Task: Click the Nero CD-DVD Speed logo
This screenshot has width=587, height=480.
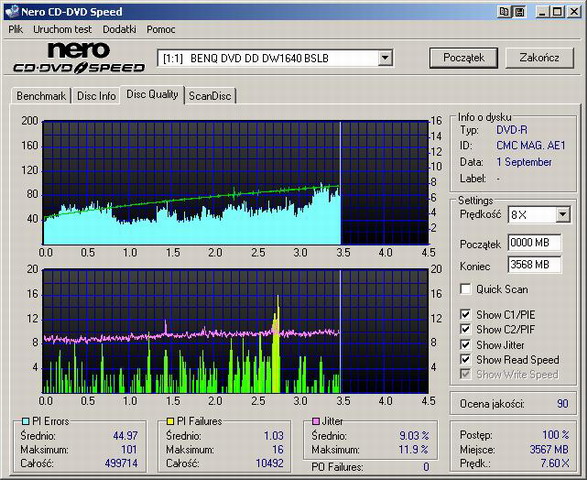Action: pyautogui.click(x=79, y=57)
